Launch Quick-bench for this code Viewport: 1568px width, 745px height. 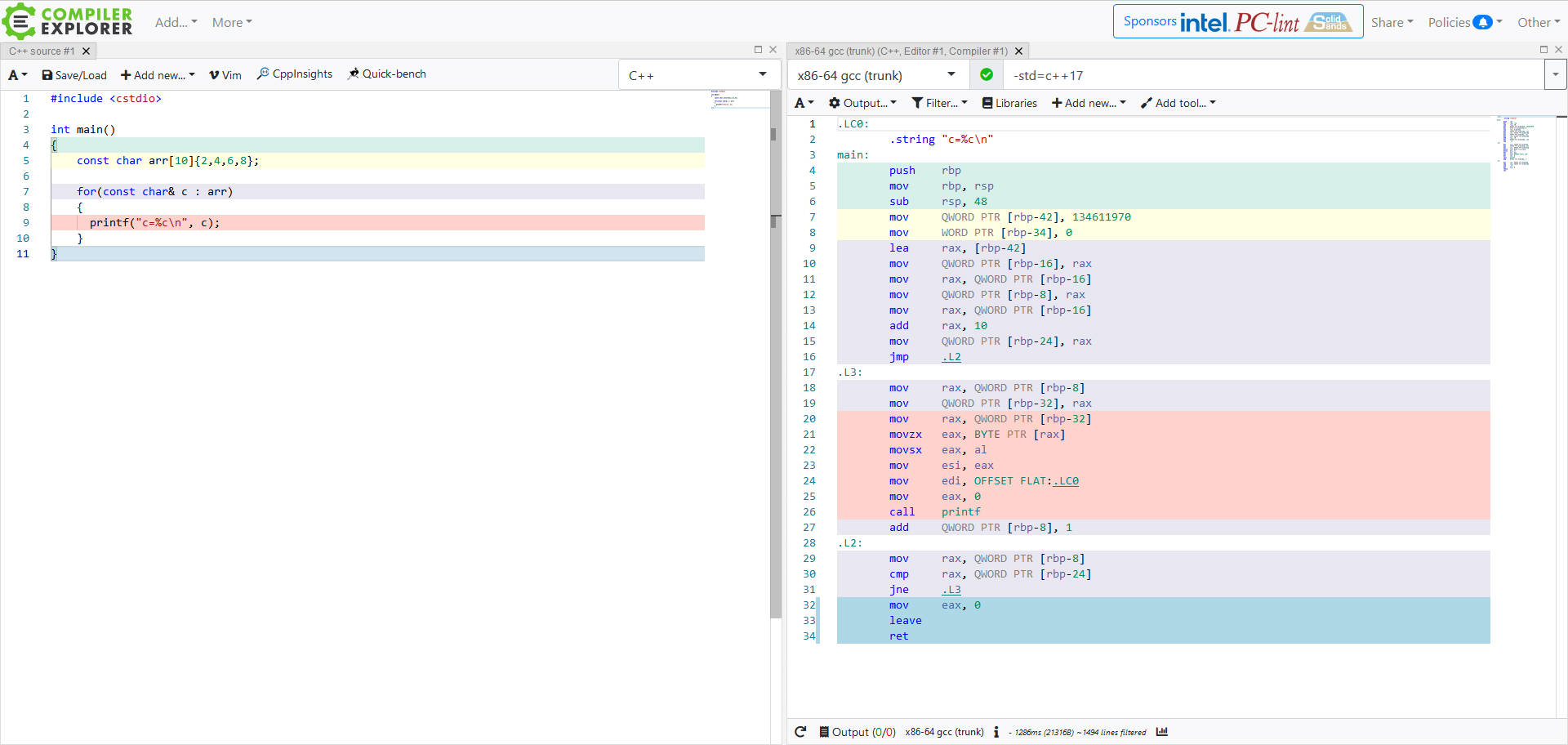pos(387,74)
